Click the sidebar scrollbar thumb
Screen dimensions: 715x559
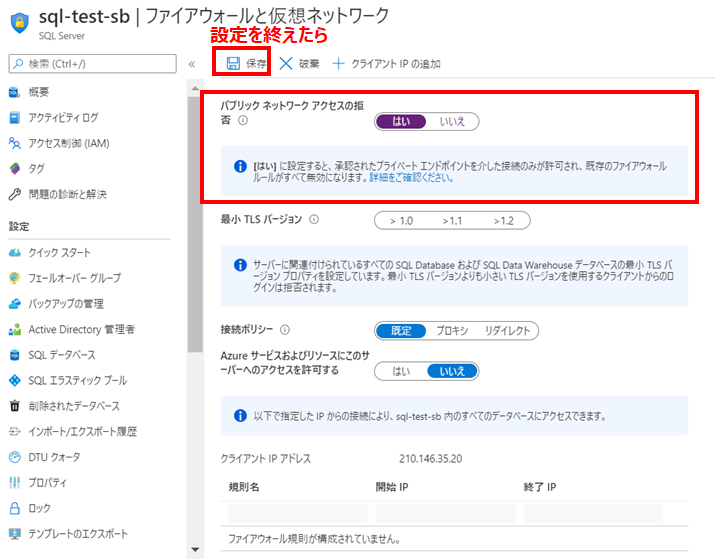click(195, 224)
